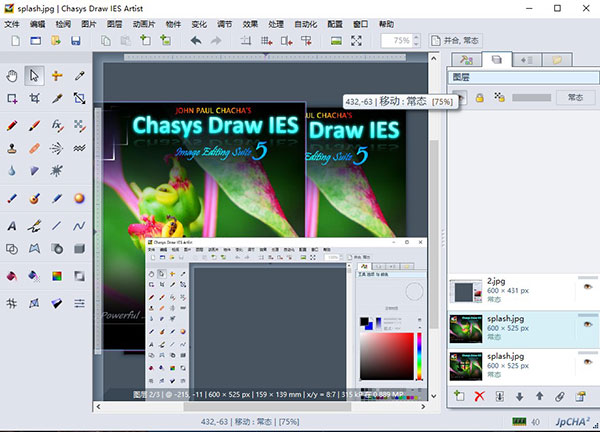Screen dimensions: 600x432
Task: Toggle eye on bottom splash.jpg layer
Action: point(588,362)
